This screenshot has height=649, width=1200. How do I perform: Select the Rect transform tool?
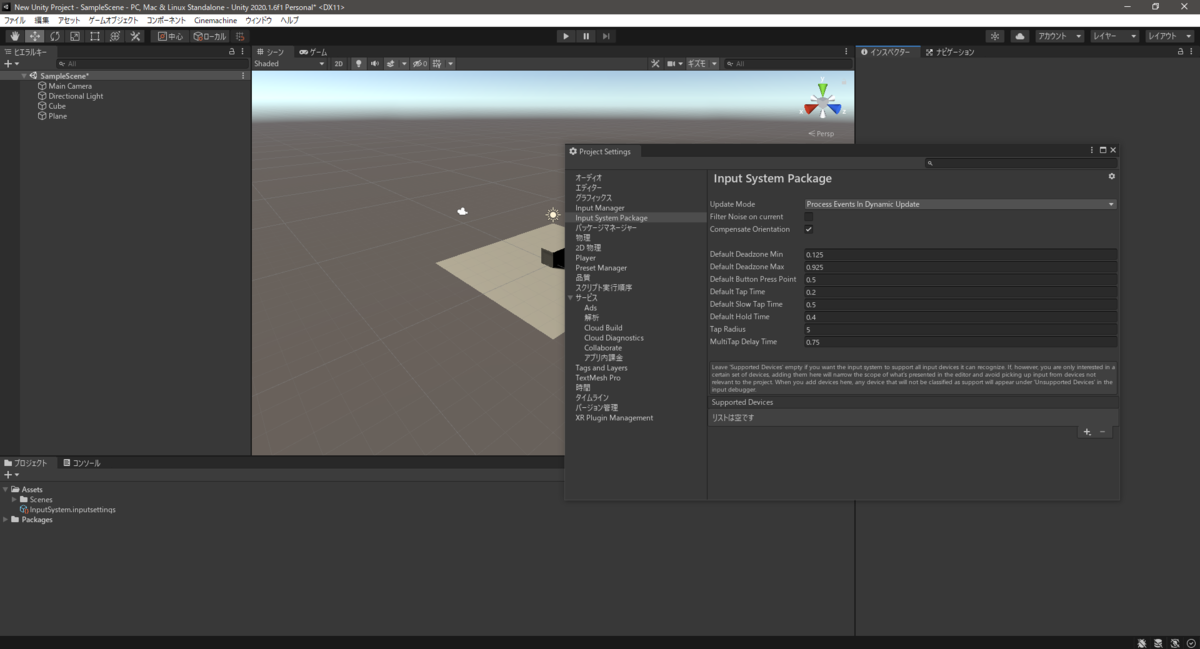tap(95, 36)
